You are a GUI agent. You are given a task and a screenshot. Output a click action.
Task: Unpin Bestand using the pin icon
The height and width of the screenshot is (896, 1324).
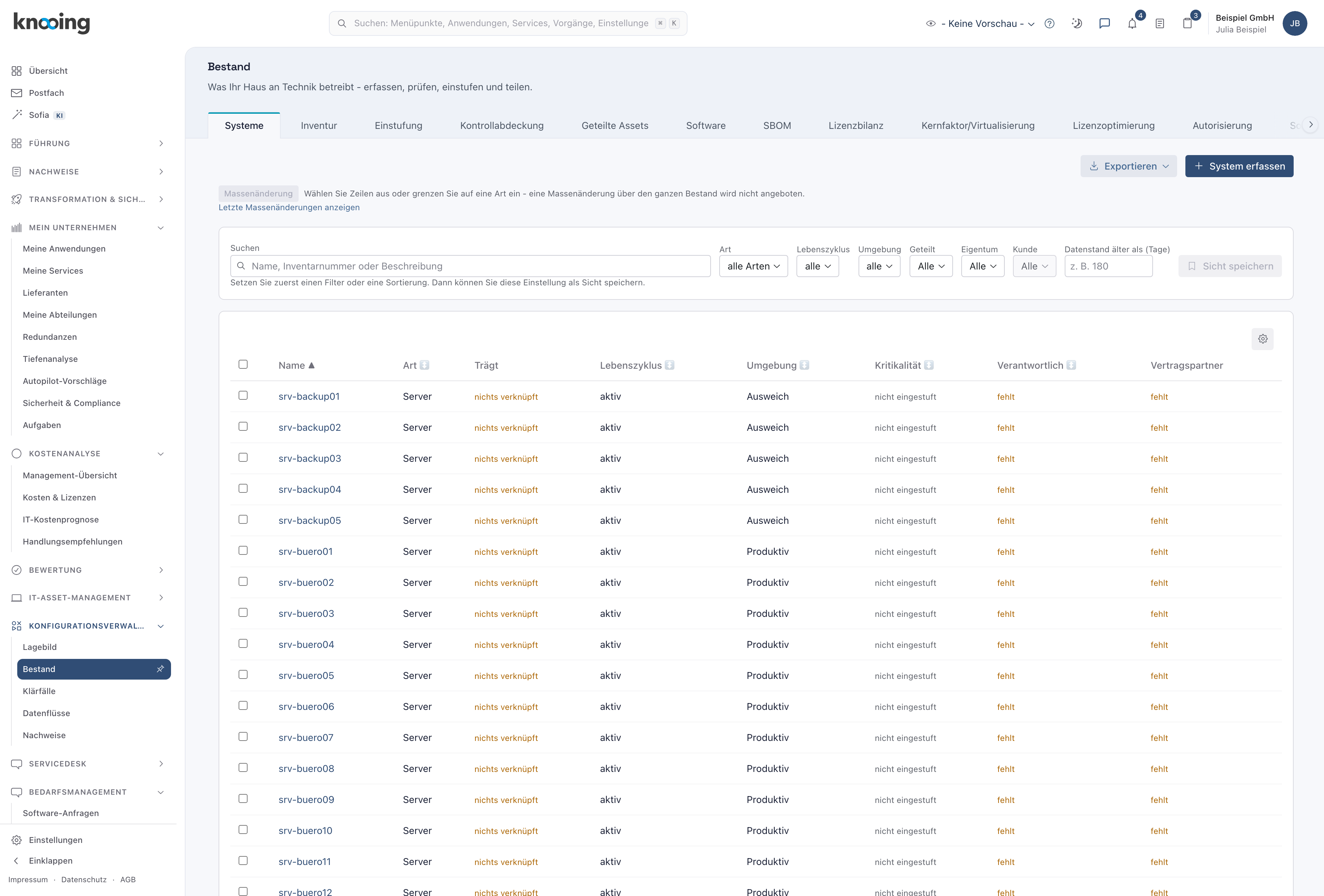click(160, 669)
